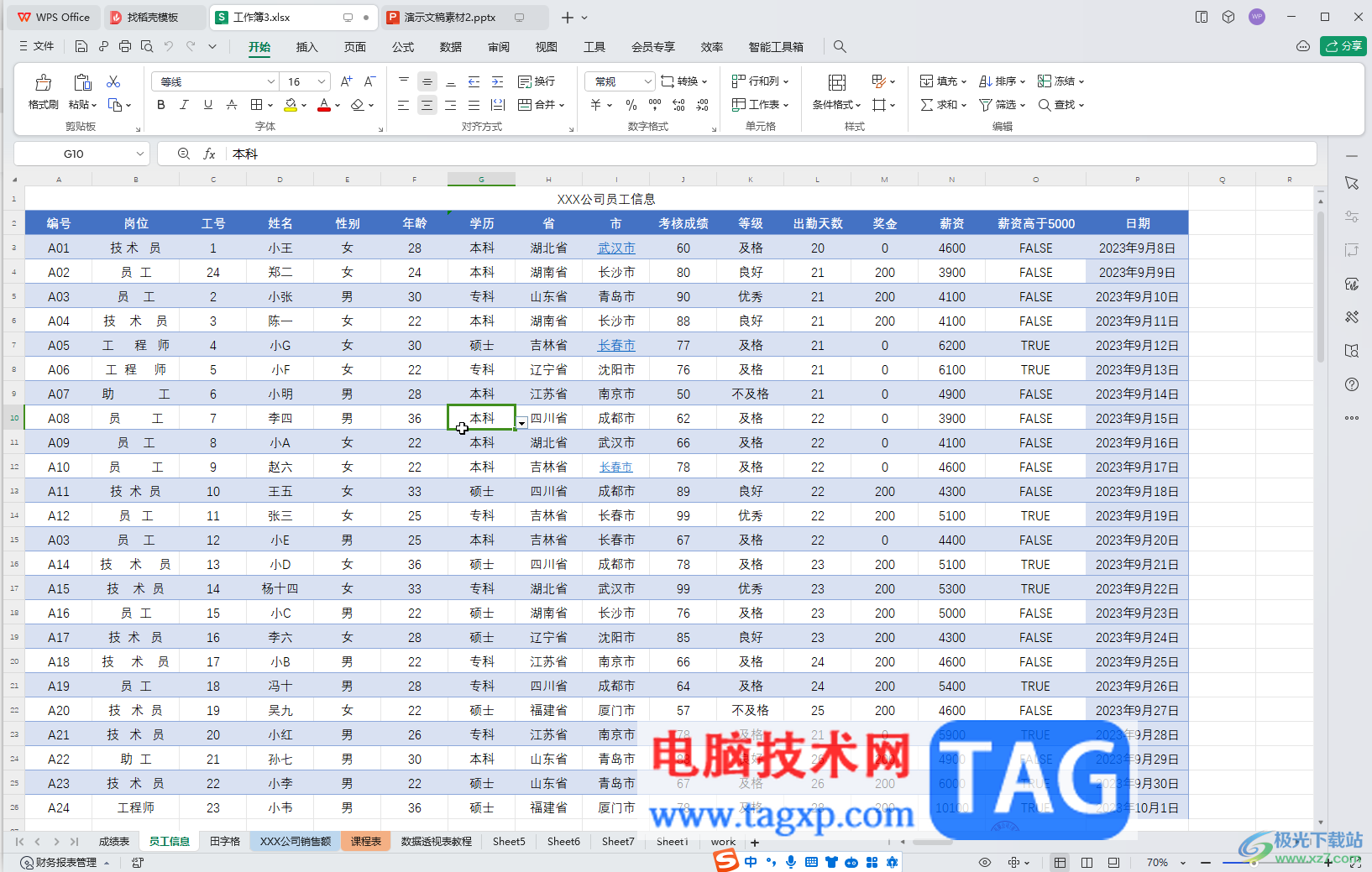Click the 演示文稿素材2.pptx document tab
This screenshot has width=1372, height=872.
click(464, 17)
